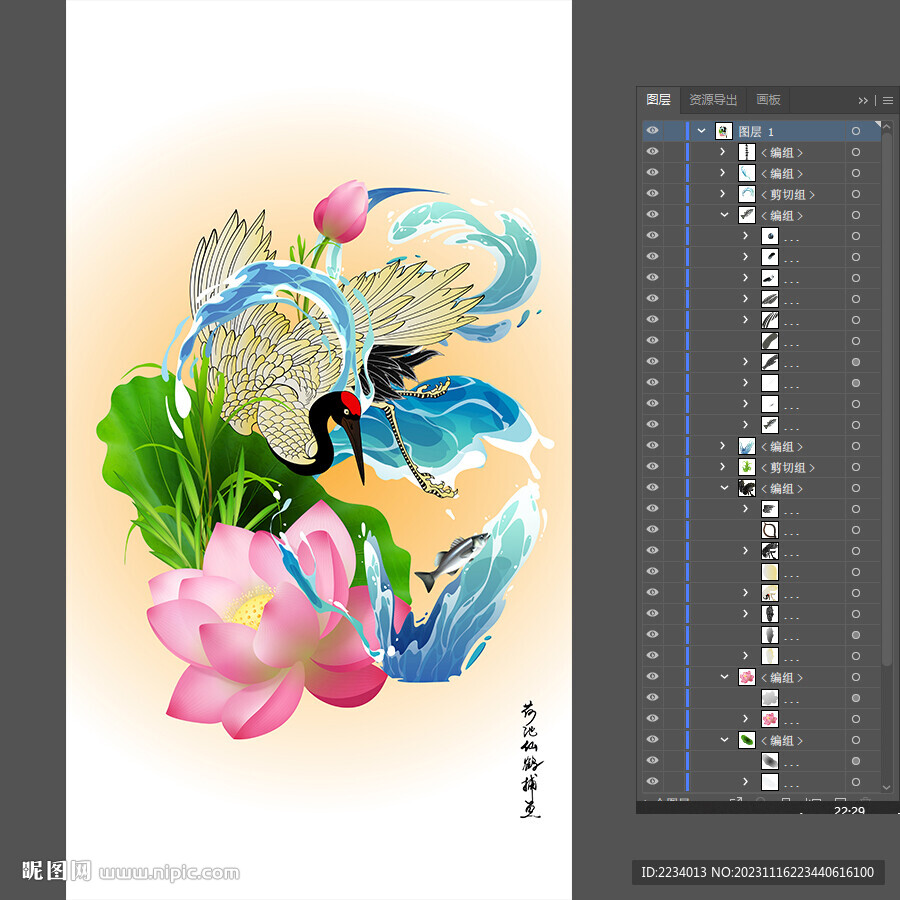This screenshot has height=900, width=900.
Task: Hide the green plant 剪切组 layer
Action: point(652,467)
